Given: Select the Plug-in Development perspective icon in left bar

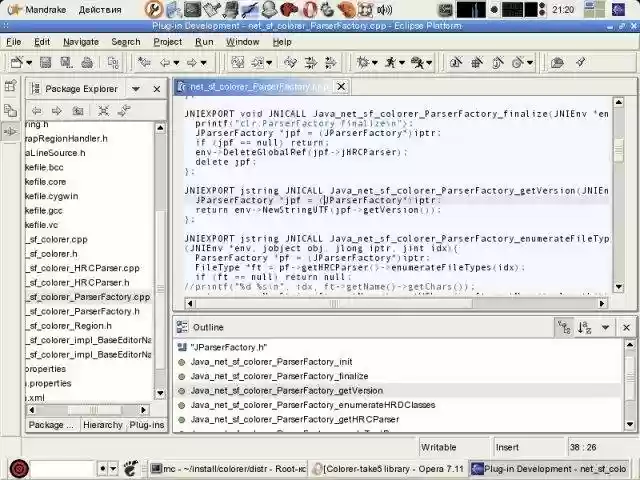Looking at the screenshot, I should point(10,132).
